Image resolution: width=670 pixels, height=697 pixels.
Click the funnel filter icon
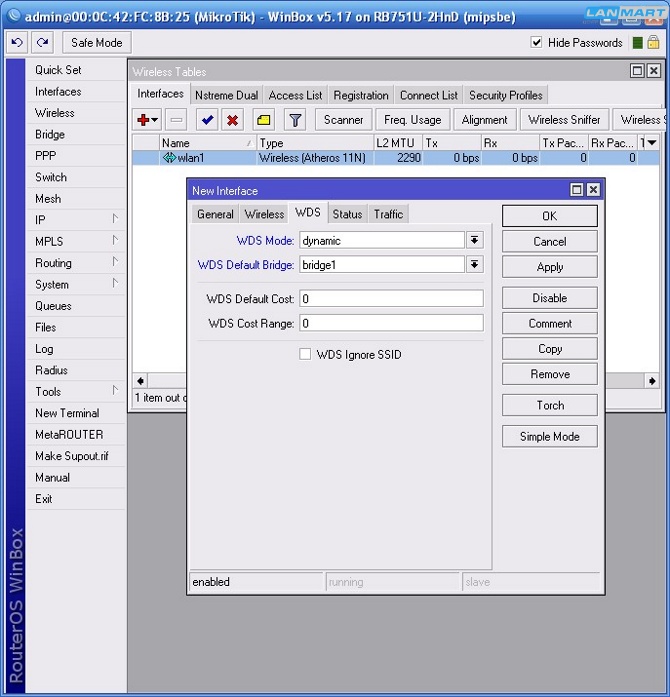tap(295, 120)
